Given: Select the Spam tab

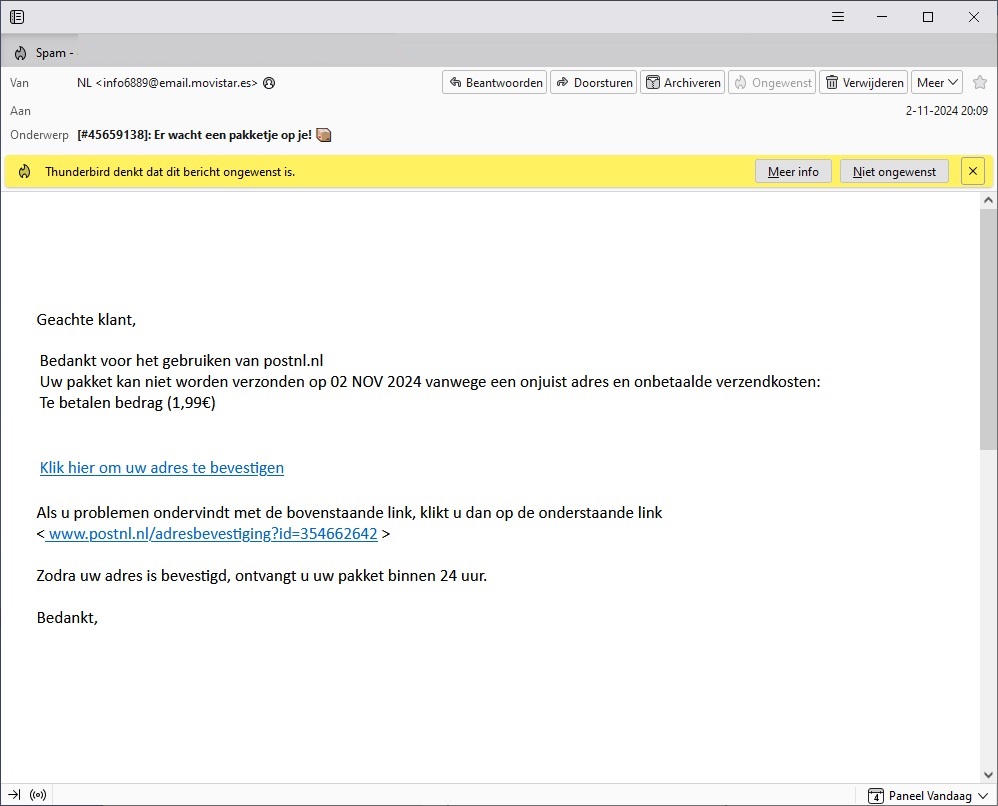Looking at the screenshot, I should [x=45, y=53].
